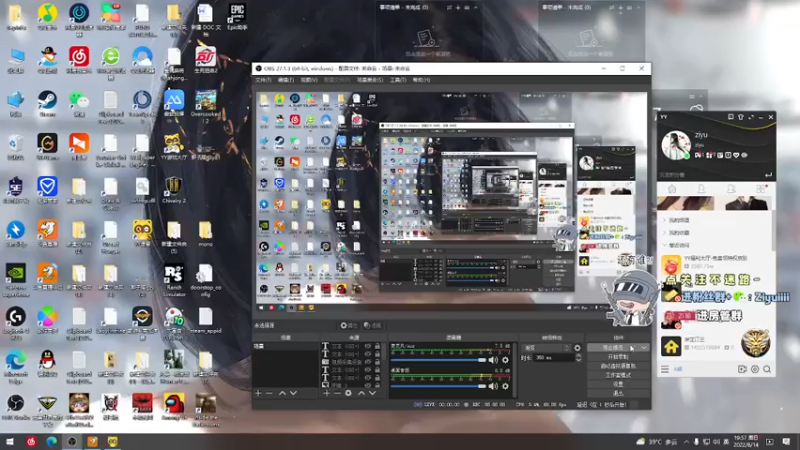Screen dimensions: 800x450
Task: Open YY search magnifier at bottom
Action: tap(767, 369)
